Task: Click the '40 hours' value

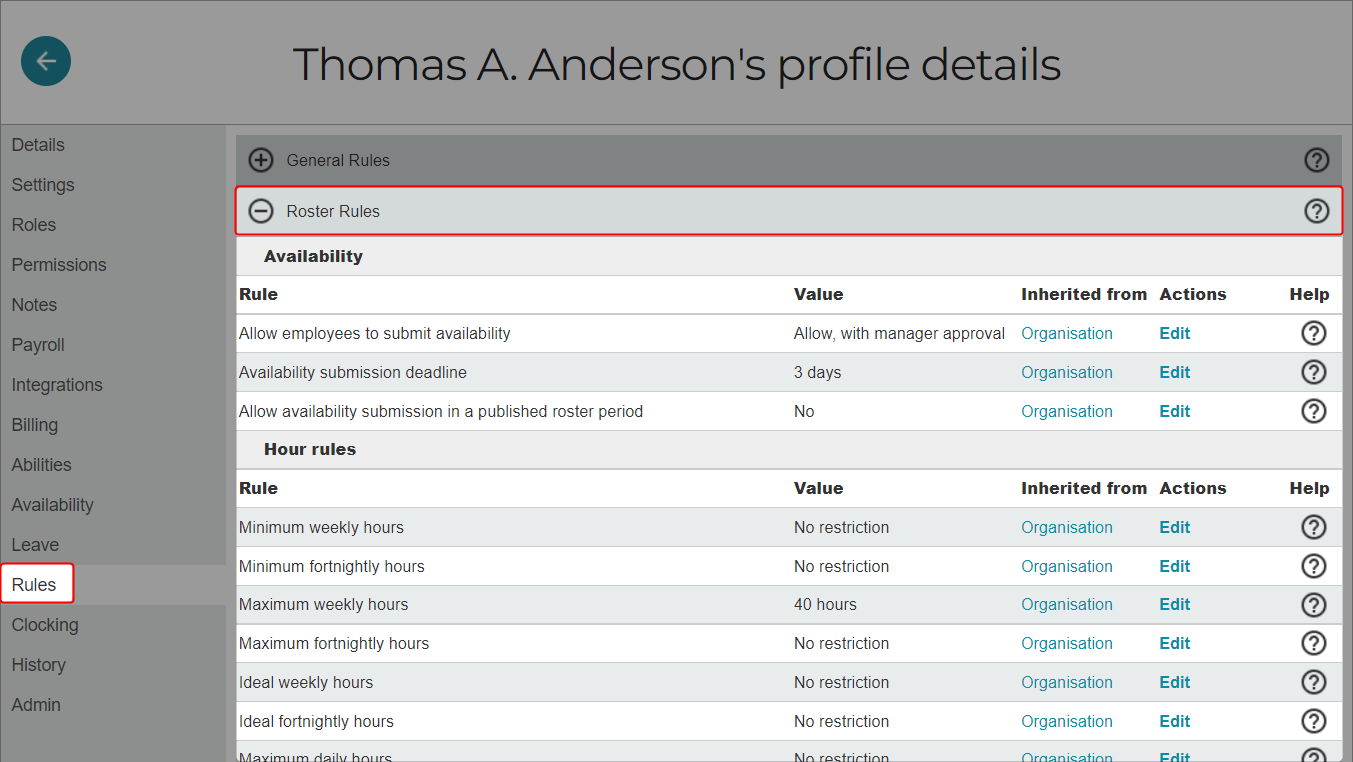Action: (825, 604)
